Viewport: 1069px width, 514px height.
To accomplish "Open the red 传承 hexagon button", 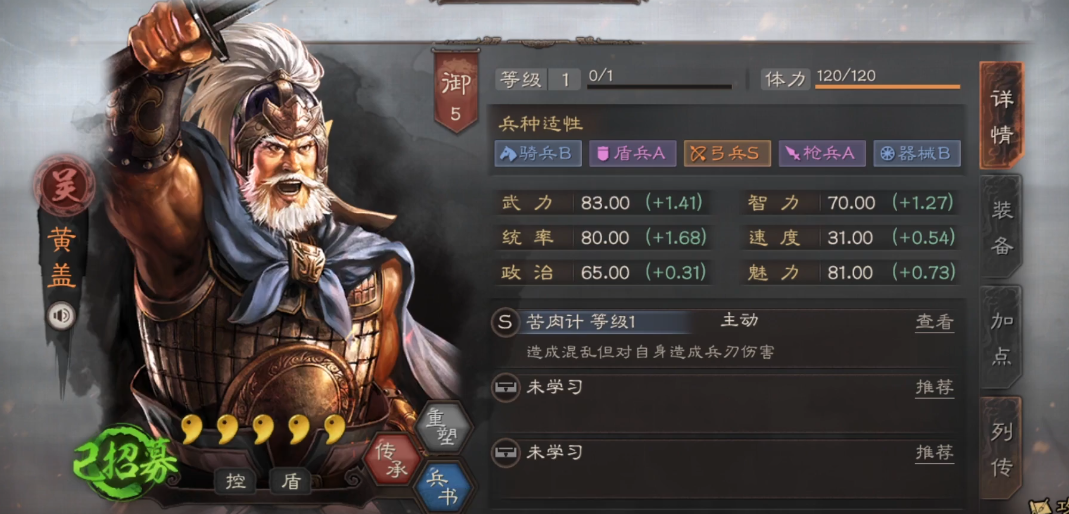I will (x=391, y=457).
